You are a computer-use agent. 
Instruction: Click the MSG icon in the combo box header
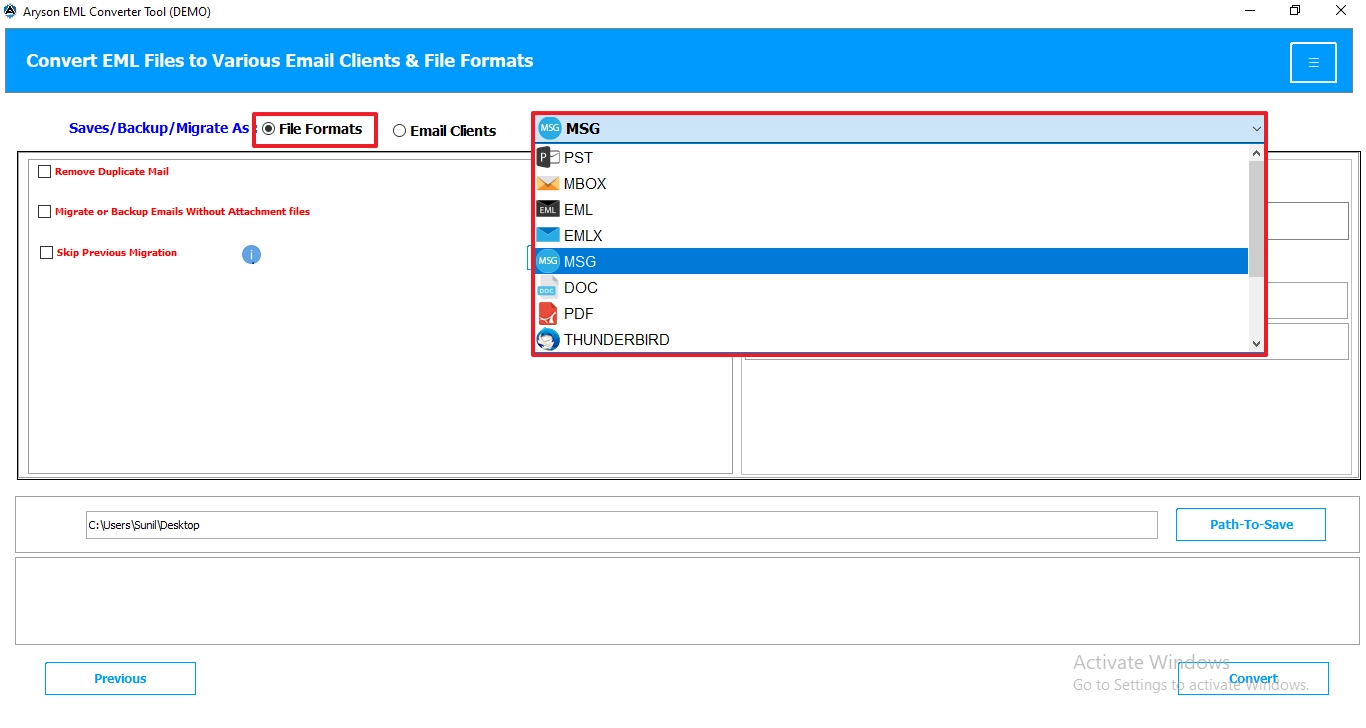click(x=550, y=128)
